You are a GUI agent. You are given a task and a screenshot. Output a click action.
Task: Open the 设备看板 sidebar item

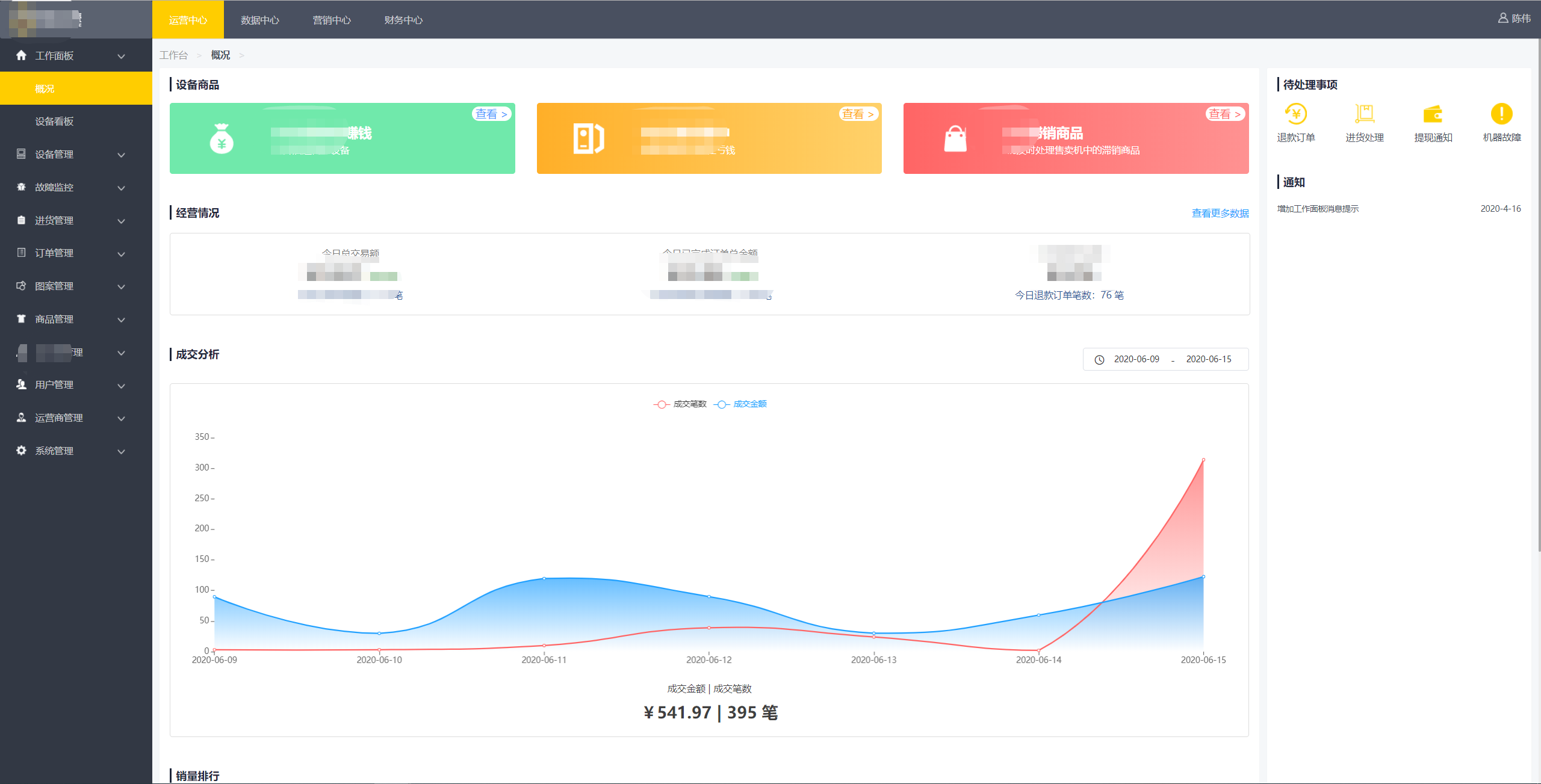tap(54, 122)
